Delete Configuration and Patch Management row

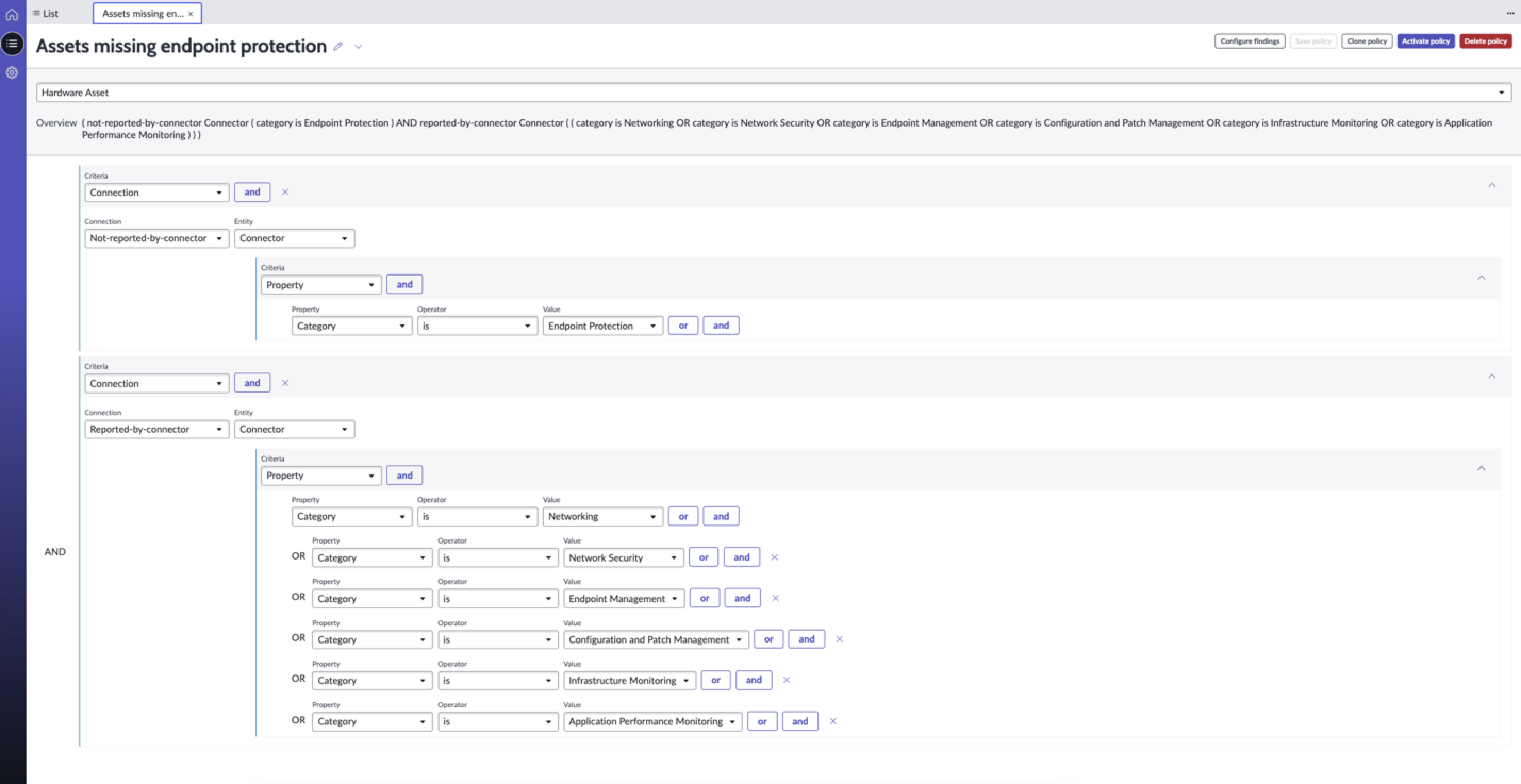[x=840, y=639]
